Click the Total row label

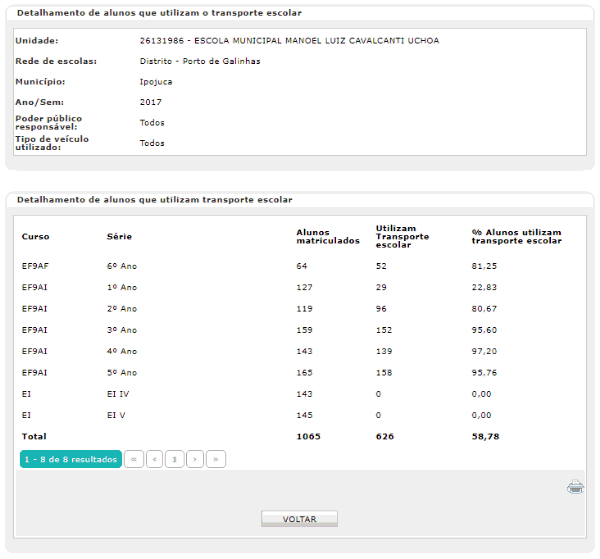click(34, 437)
